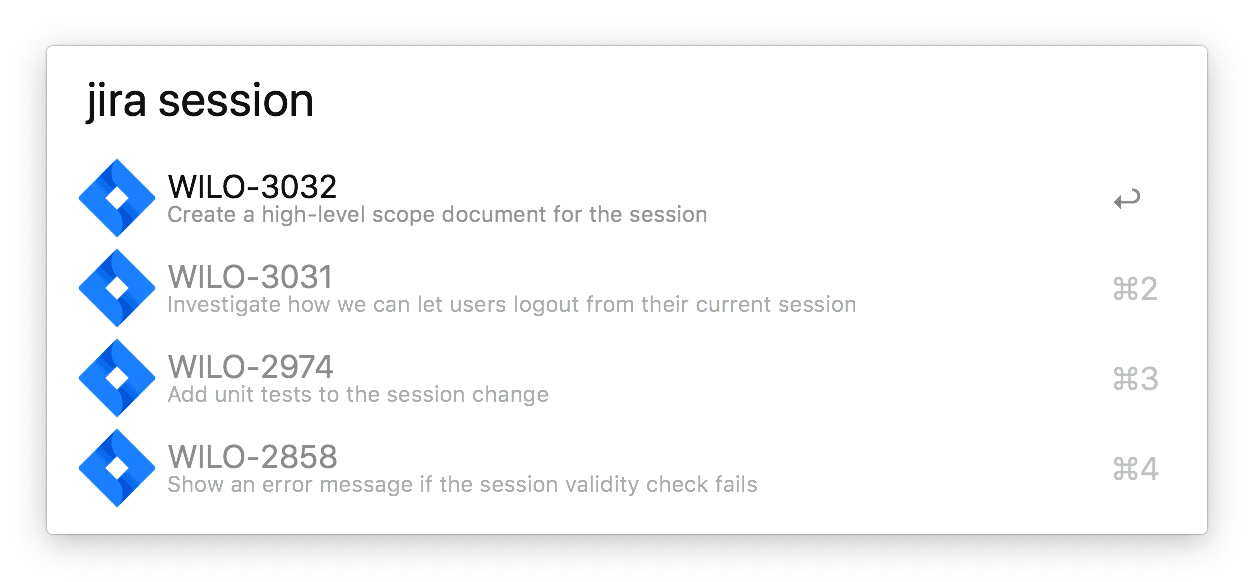Click the Jira icon beside WILO-3032
Viewport: 1258px width, 582px height.
tap(117, 198)
